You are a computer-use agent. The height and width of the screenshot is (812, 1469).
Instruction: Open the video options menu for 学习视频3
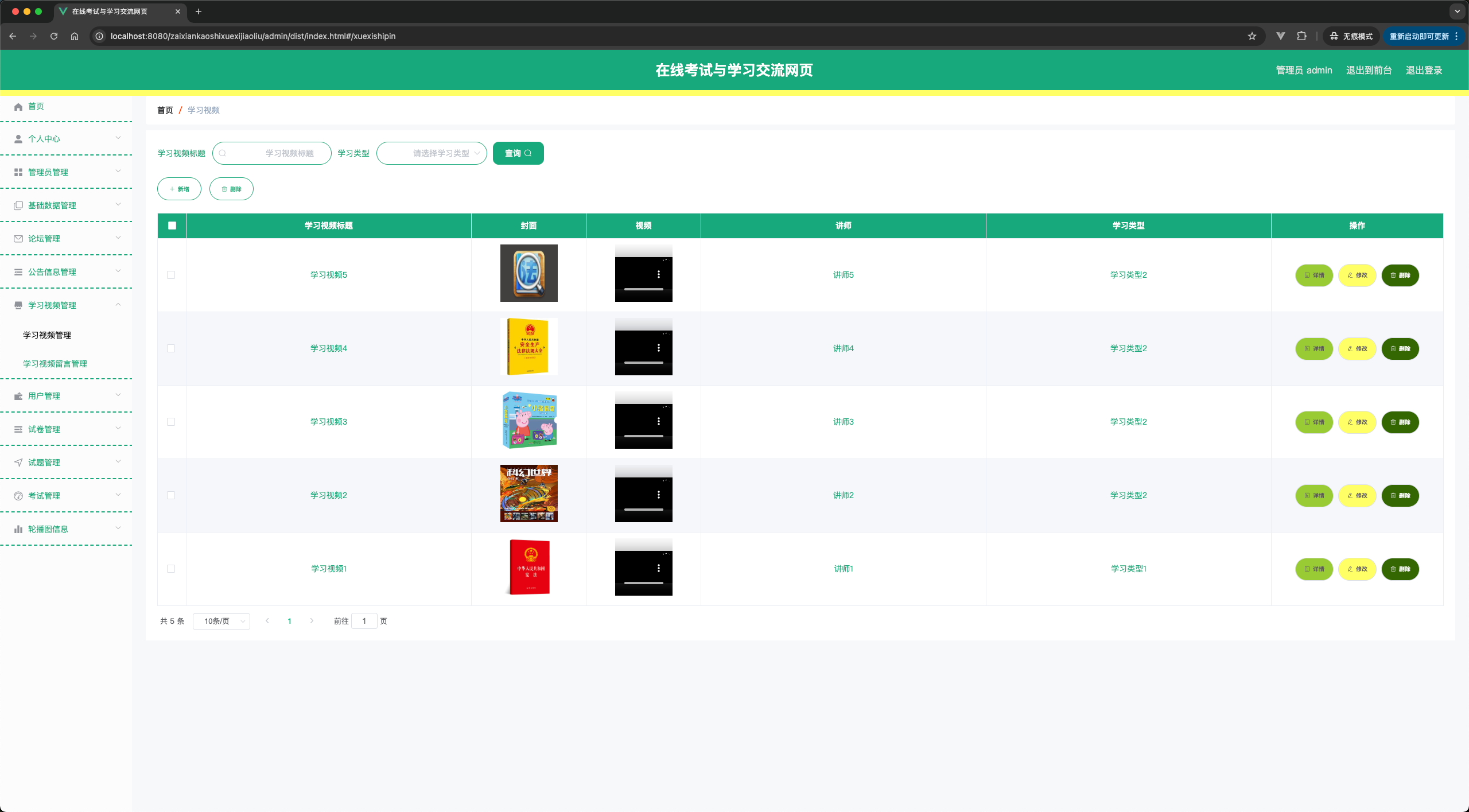click(x=659, y=421)
